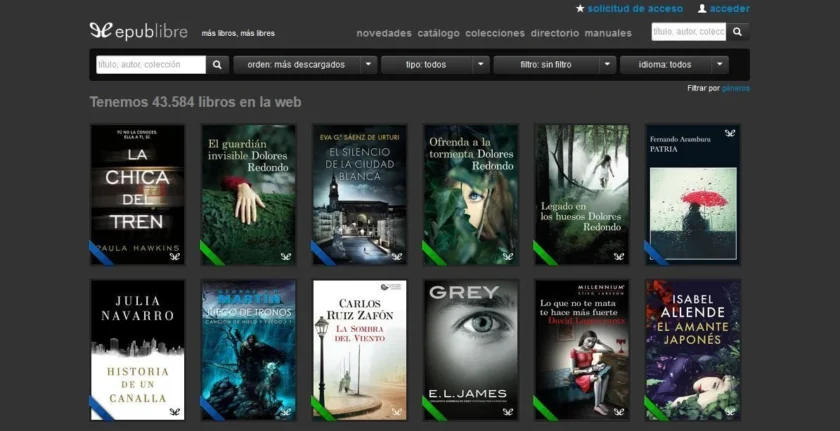Open El silencio de la ciudad blanca cover

pos(359,195)
